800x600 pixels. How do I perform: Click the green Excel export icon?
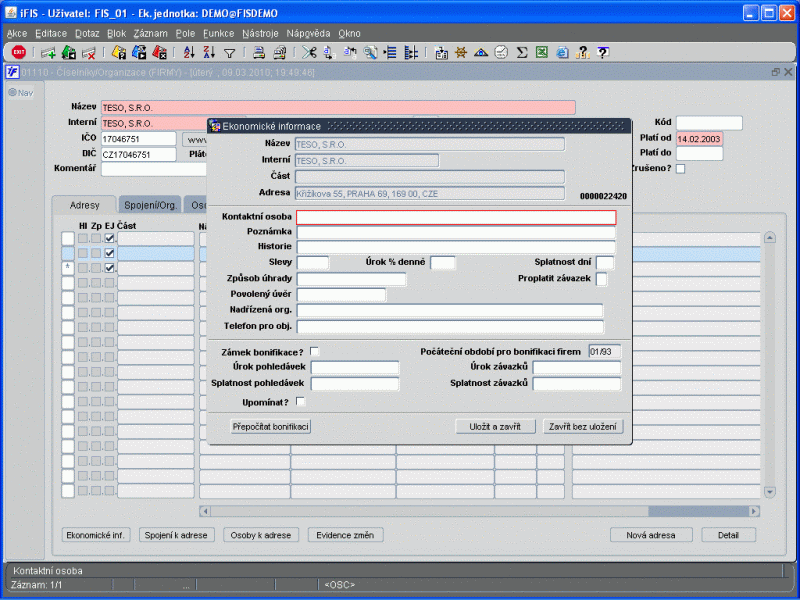pyautogui.click(x=541, y=53)
